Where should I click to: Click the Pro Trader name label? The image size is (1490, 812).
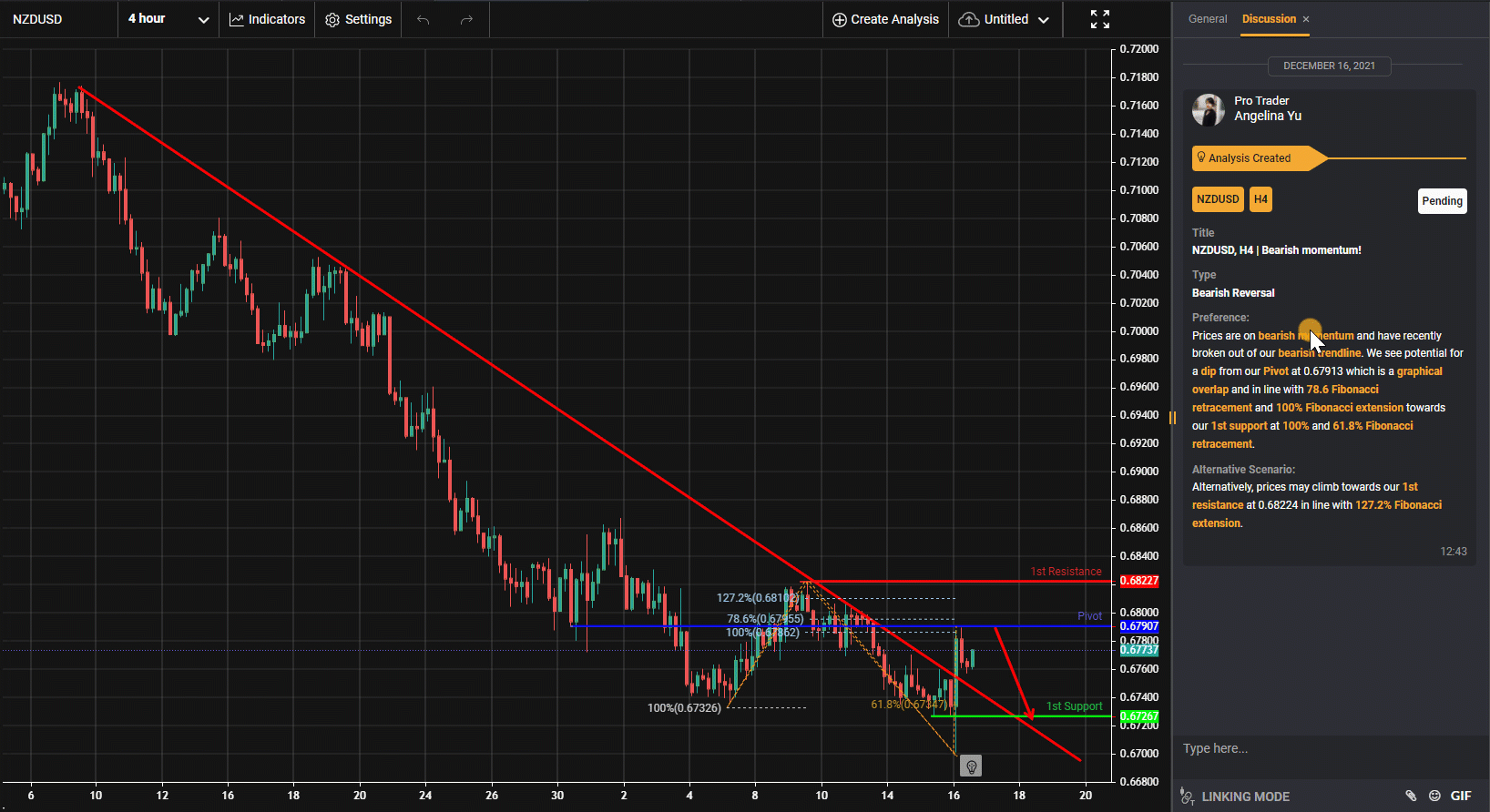[x=1261, y=101]
